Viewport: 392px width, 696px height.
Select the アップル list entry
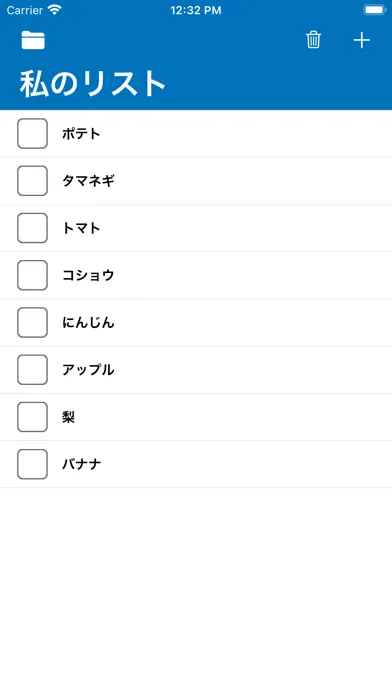(196, 370)
